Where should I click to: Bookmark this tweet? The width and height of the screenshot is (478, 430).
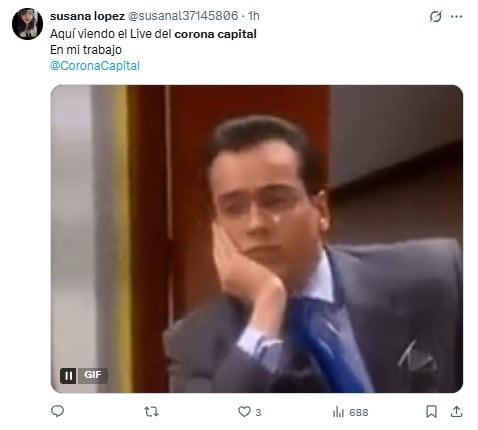pyautogui.click(x=431, y=412)
